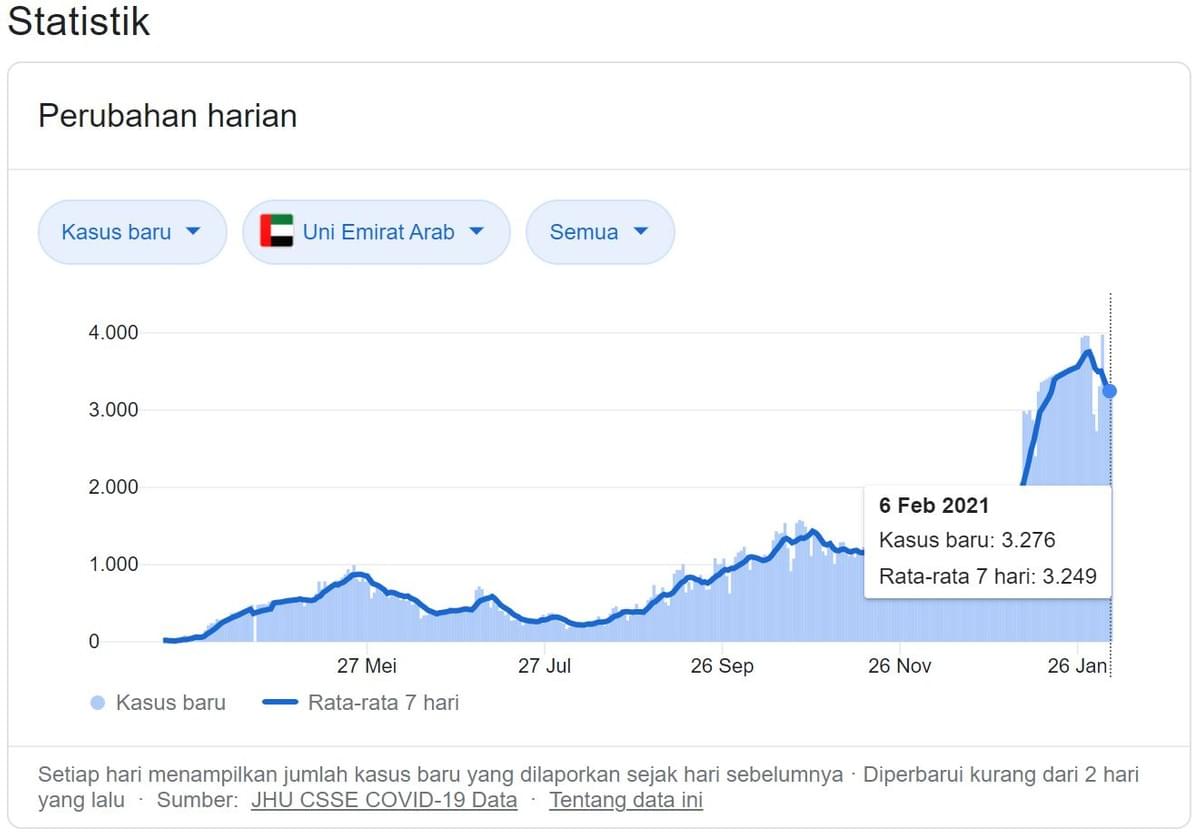Click the Perubahan harian heading
Viewport: 1200px width, 837px height.
(x=167, y=116)
